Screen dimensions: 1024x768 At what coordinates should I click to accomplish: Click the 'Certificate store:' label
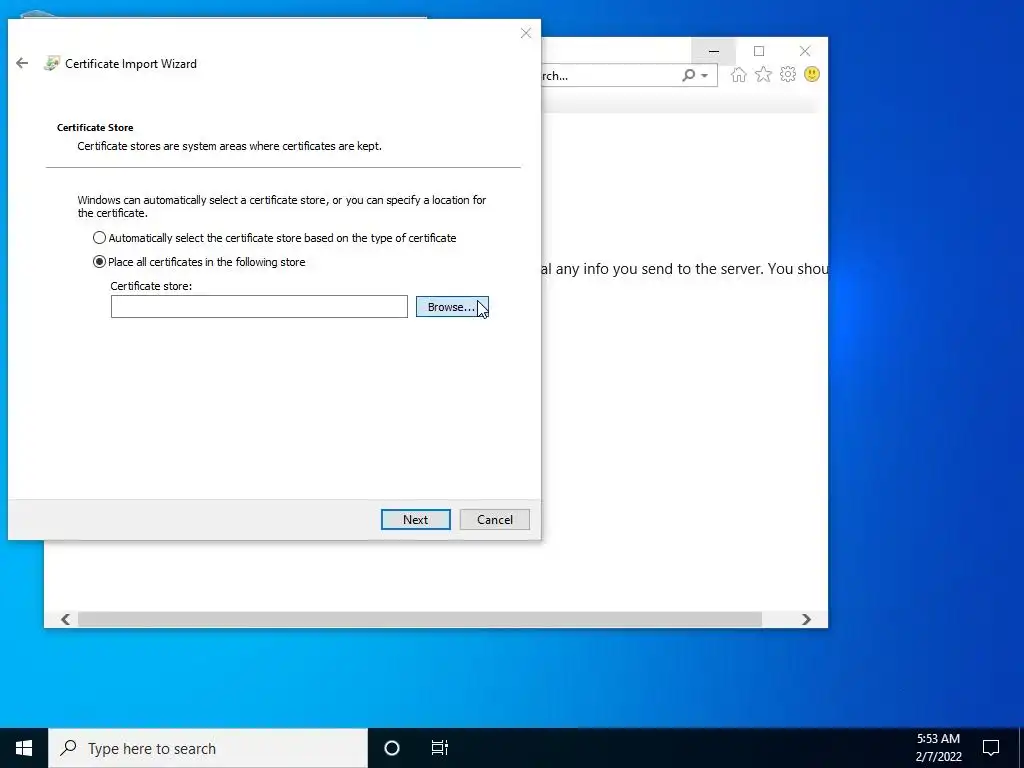151,286
